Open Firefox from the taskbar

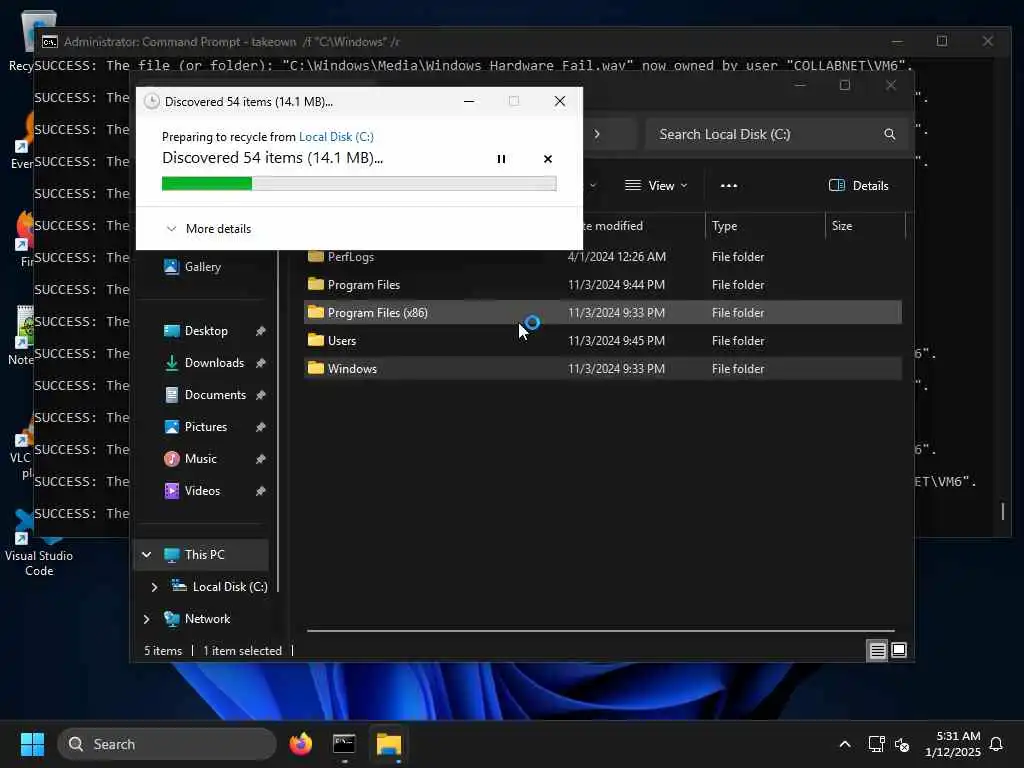300,744
